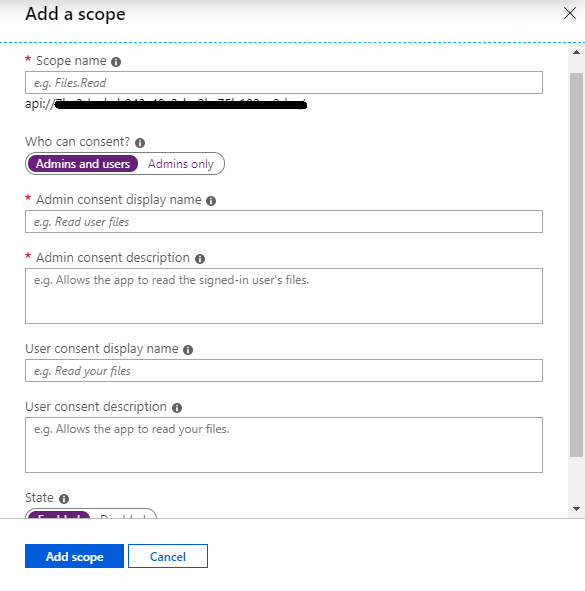This screenshot has width=585, height=591.
Task: Show the State info icon tooltip
Action: pos(64,499)
